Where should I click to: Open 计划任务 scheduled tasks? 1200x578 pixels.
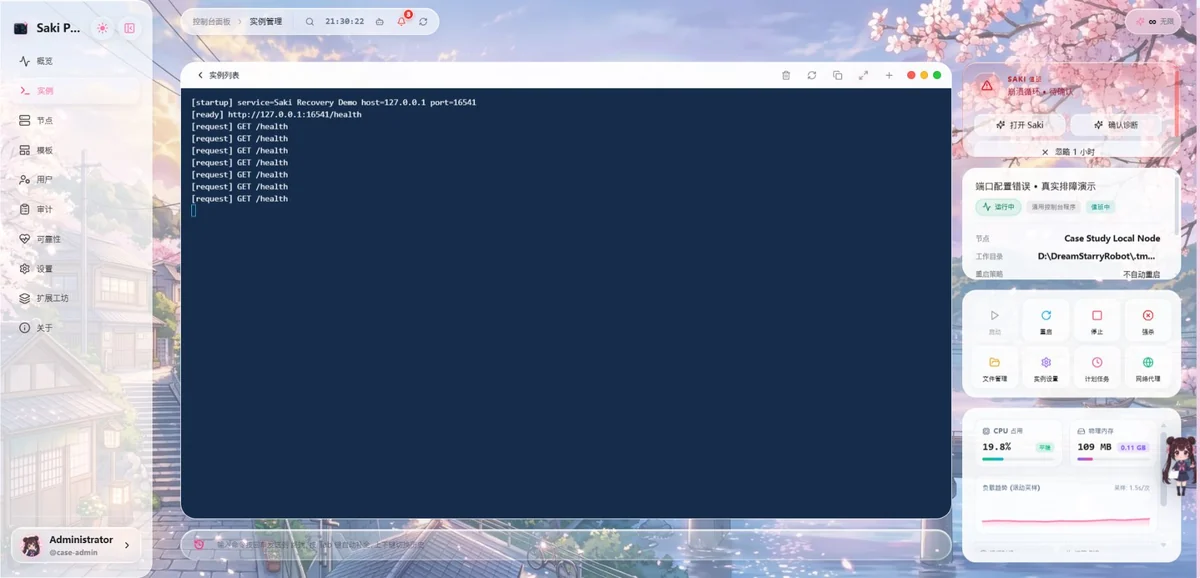click(x=1097, y=368)
